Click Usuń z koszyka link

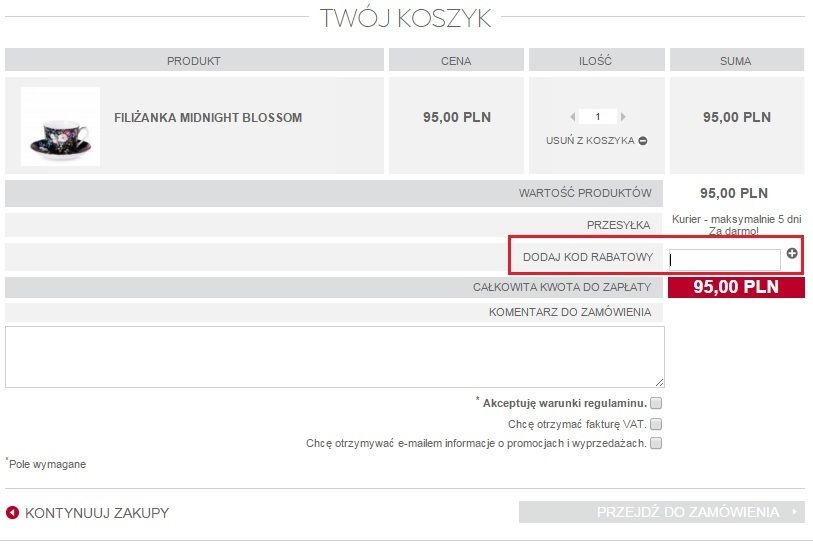tap(590, 140)
